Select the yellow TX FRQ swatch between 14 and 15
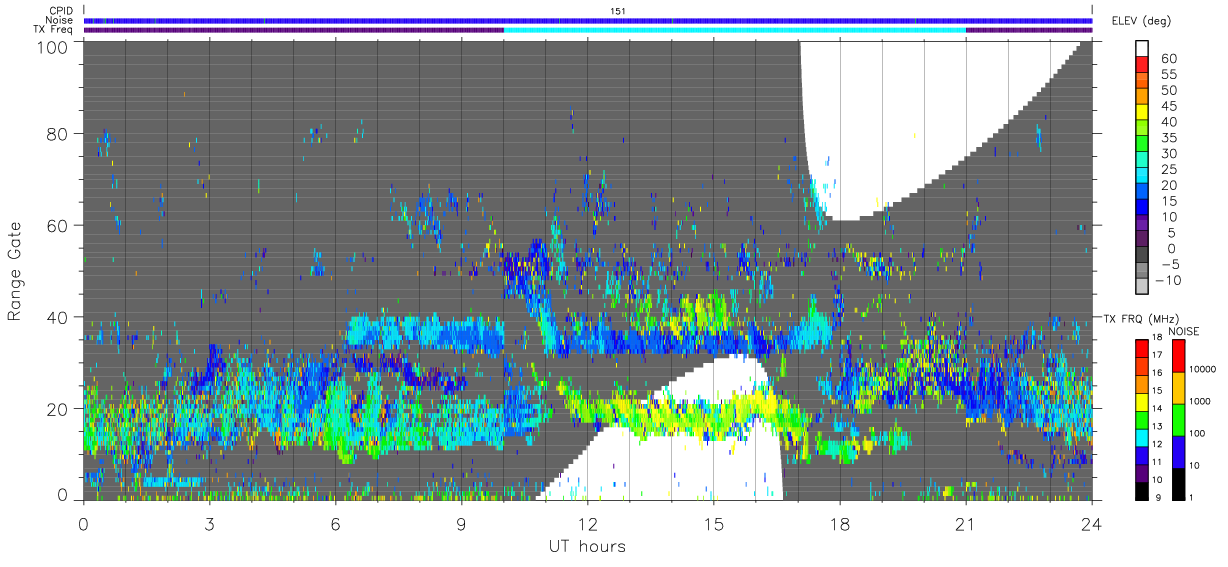The width and height of the screenshot is (1228, 567). 1141,401
